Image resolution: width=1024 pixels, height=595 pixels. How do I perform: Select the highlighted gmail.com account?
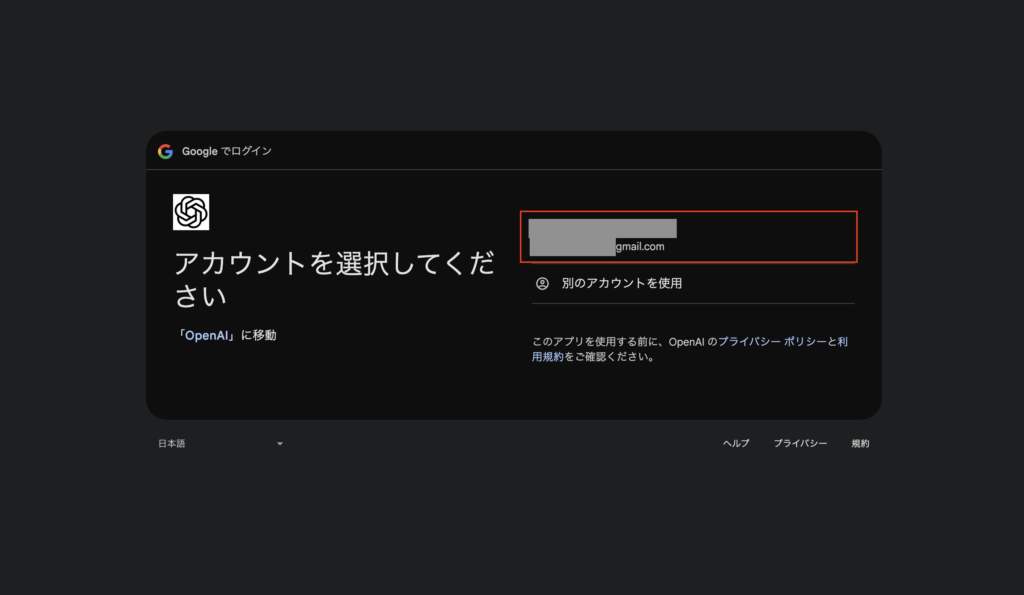pyautogui.click(x=688, y=237)
